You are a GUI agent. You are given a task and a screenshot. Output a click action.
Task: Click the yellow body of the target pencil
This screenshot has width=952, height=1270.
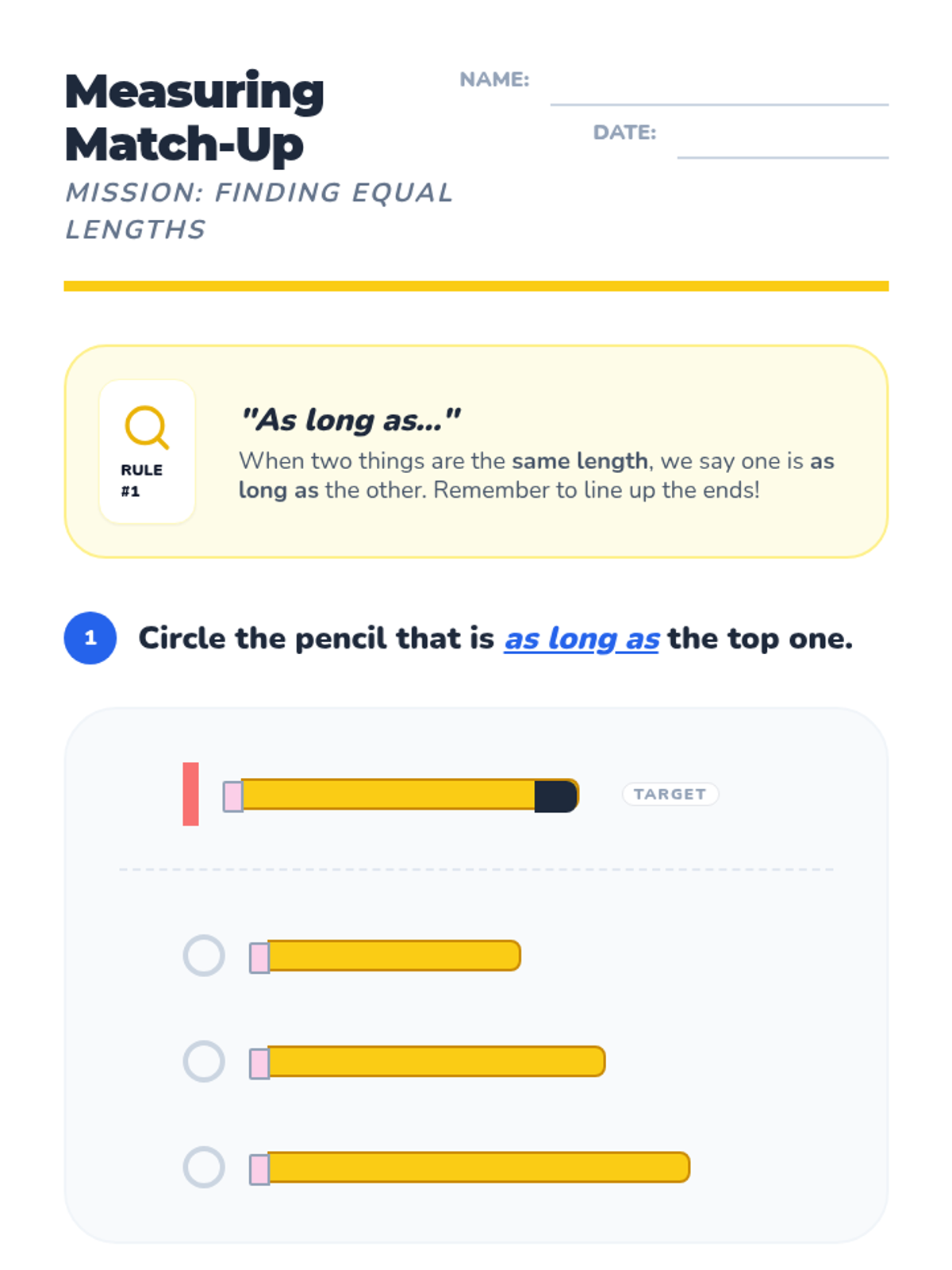click(389, 795)
